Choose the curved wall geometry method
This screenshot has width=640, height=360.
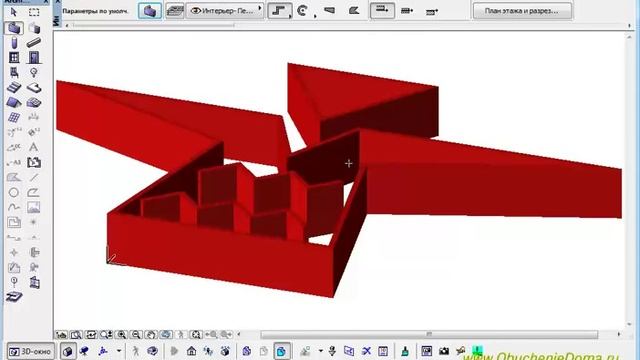(302, 11)
